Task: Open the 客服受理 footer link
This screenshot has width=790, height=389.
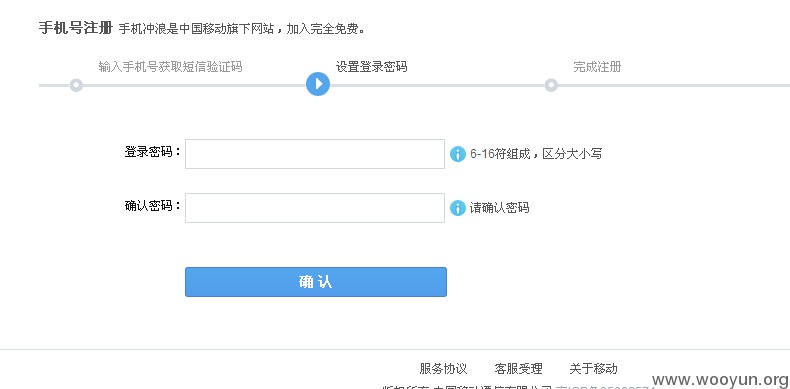Action: point(518,369)
